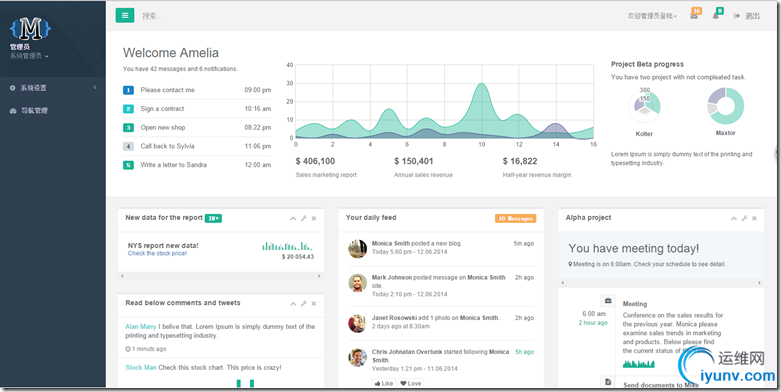Click the Kolter donut chart

pyautogui.click(x=645, y=106)
